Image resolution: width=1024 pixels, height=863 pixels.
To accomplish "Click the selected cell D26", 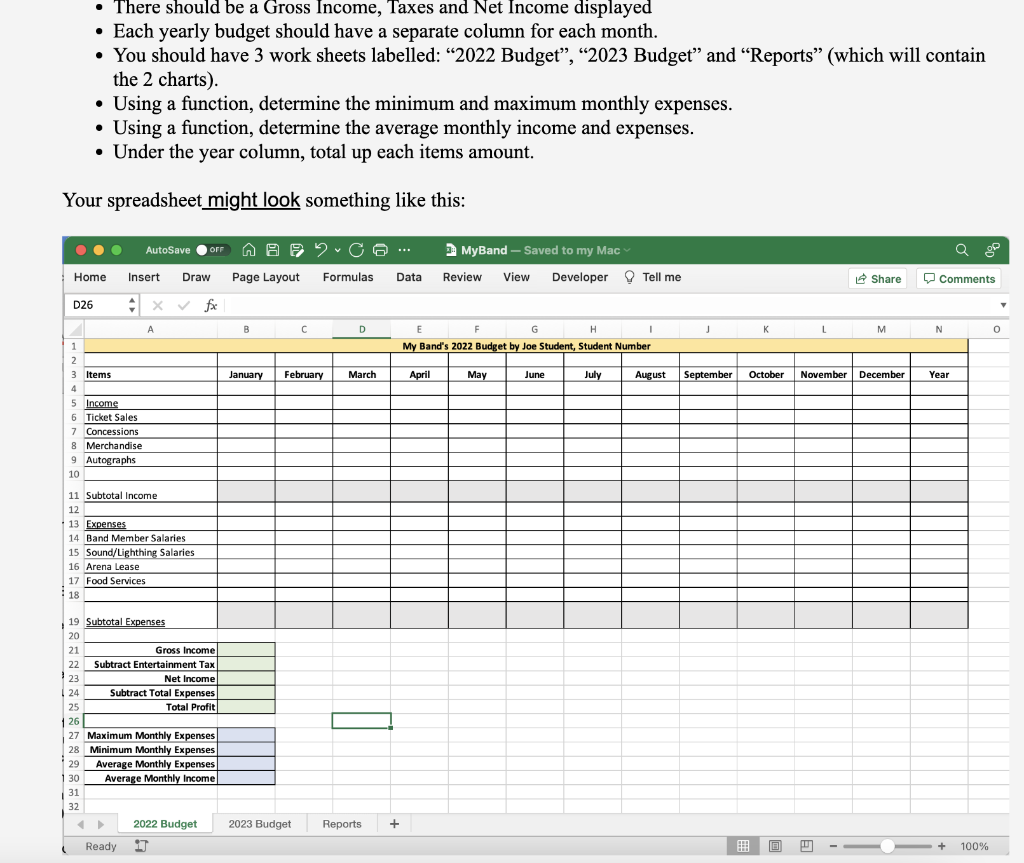I will [362, 721].
